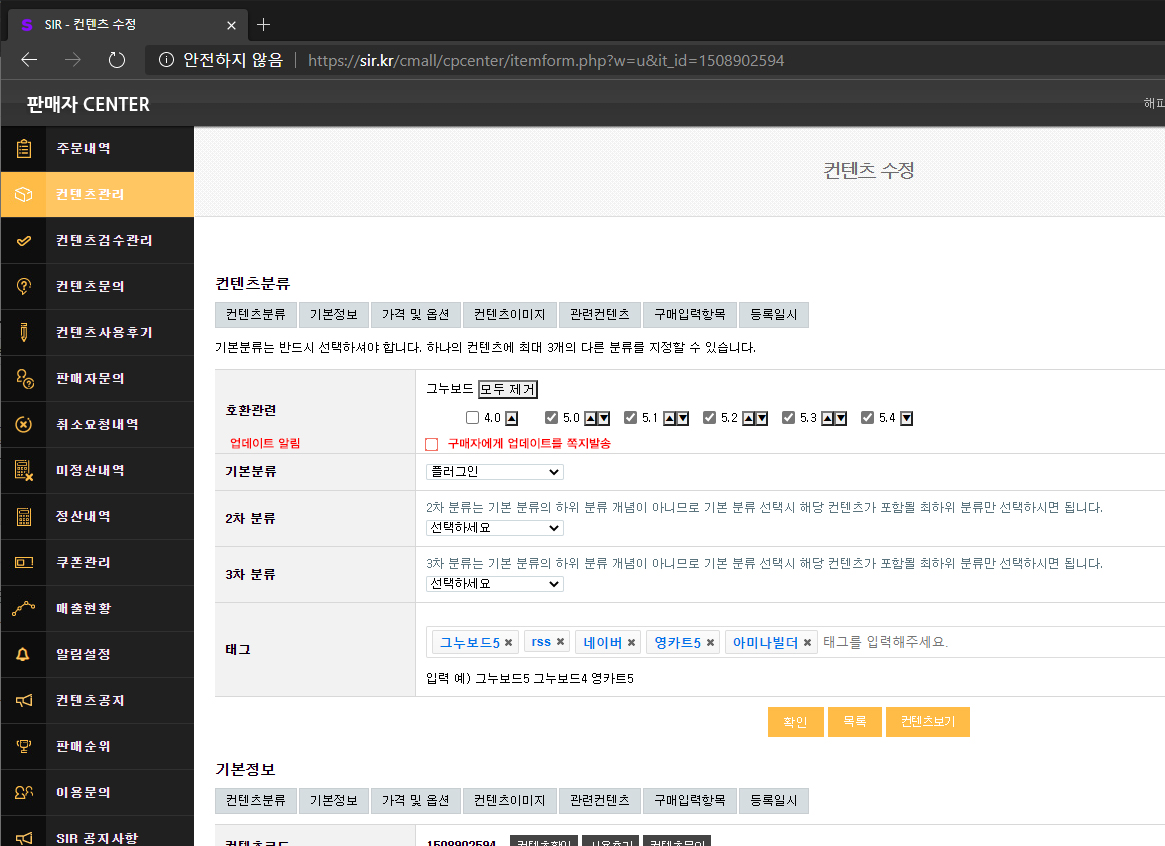Uncheck the 5.2 compatibility checkbox

(710, 418)
